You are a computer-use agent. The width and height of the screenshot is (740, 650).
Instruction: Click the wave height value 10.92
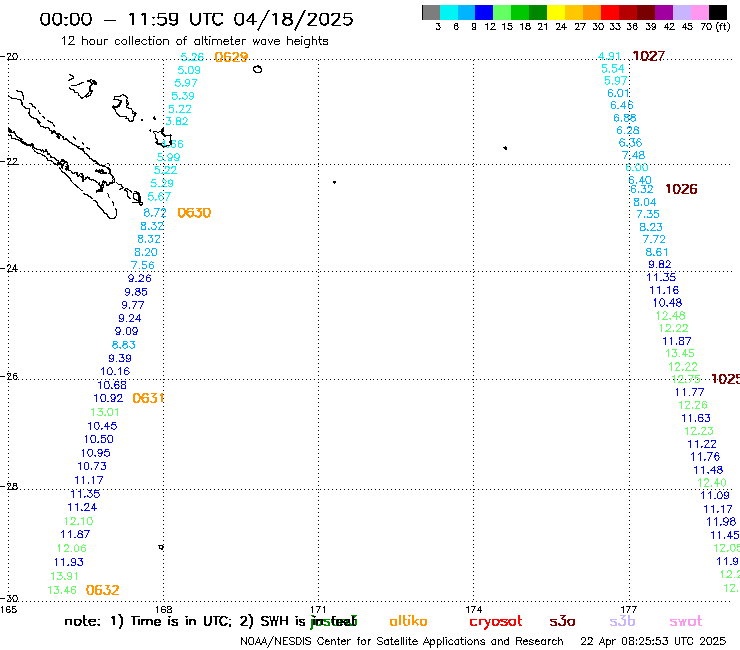click(108, 398)
